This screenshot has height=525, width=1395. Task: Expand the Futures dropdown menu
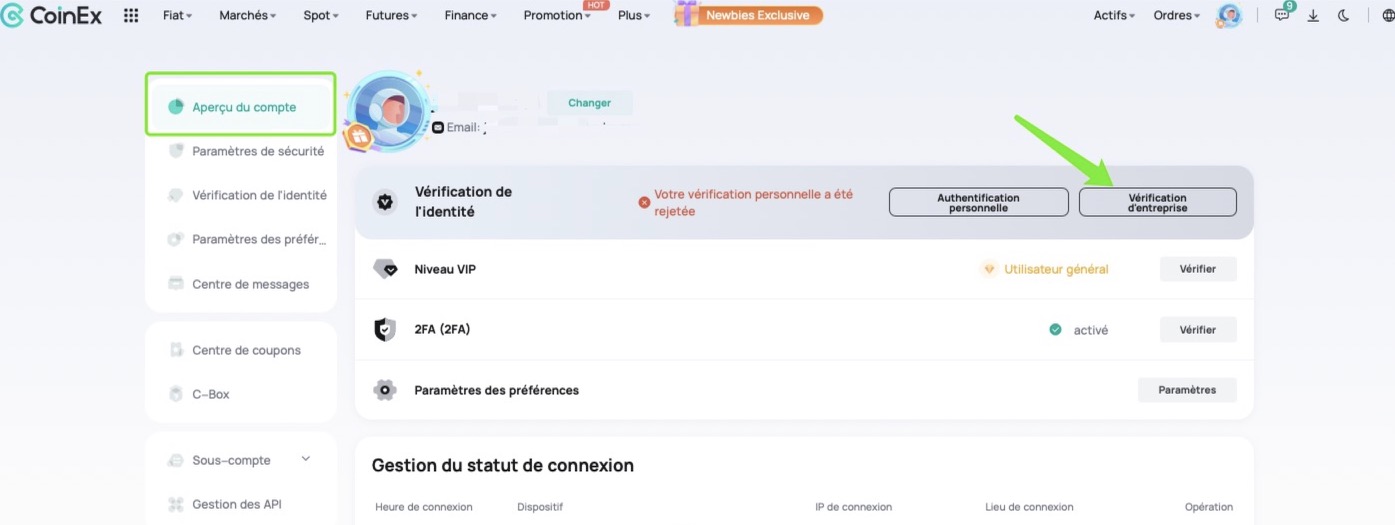tap(391, 15)
